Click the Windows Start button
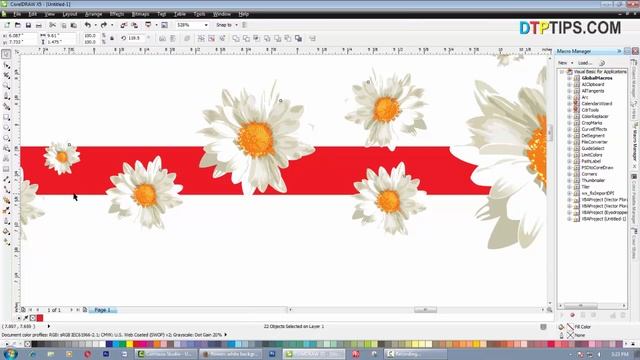Screen dimensions: 640x360 [10, 354]
